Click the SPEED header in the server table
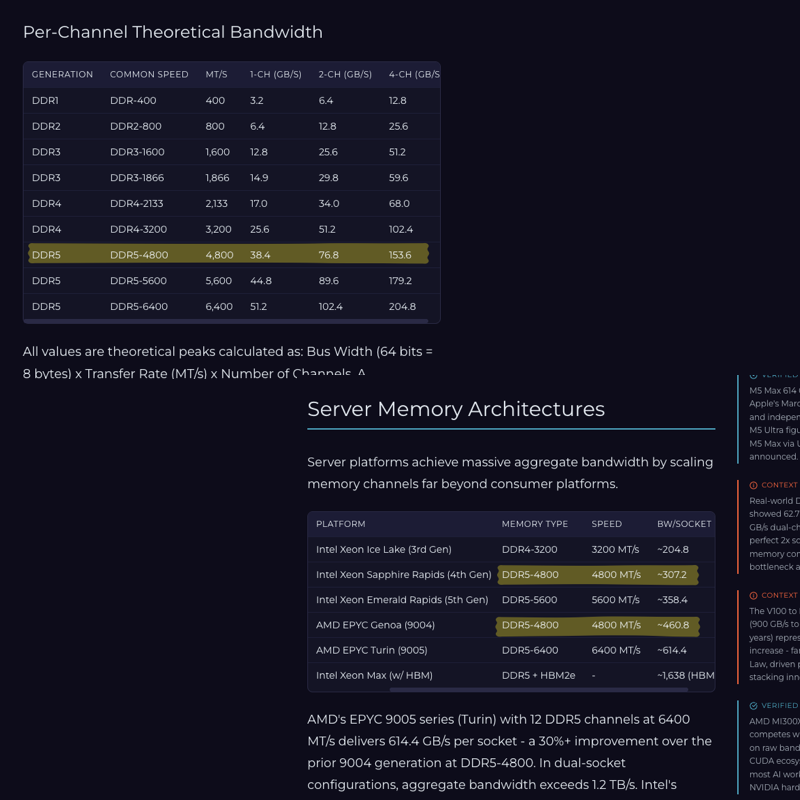 click(x=606, y=524)
